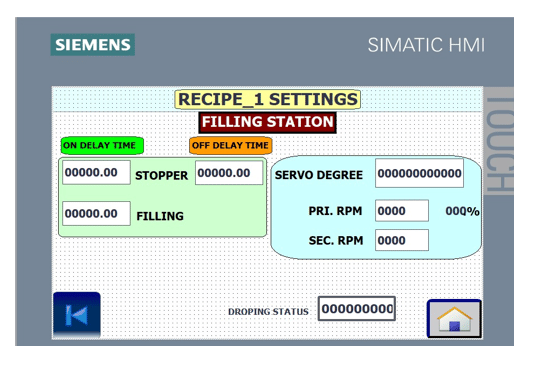Select the Filling on delay time field

tap(96, 214)
